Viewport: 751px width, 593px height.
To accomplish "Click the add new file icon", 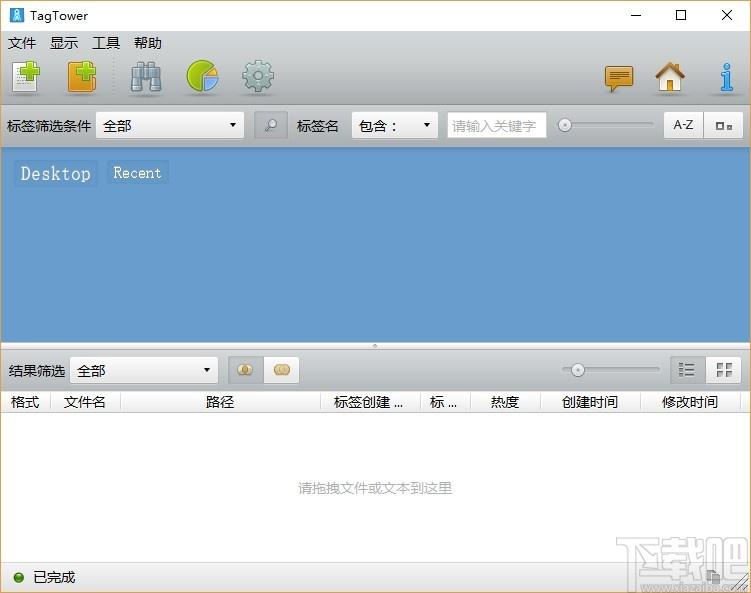I will [x=26, y=77].
